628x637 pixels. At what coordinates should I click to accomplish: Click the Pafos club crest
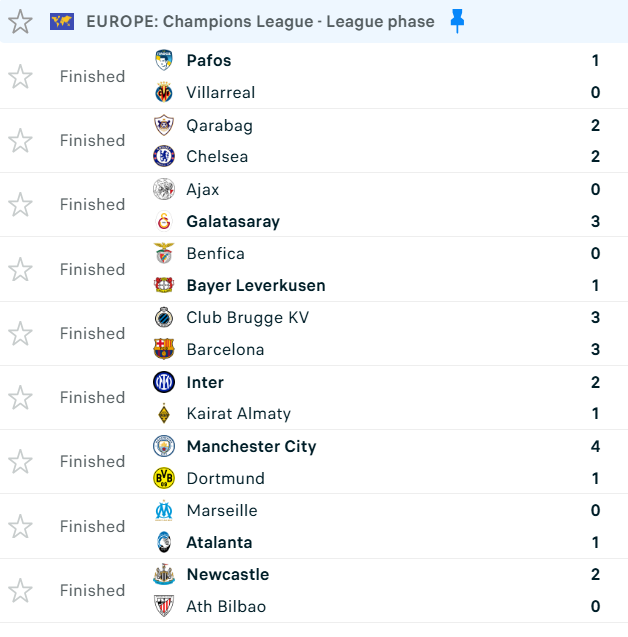pyautogui.click(x=164, y=60)
